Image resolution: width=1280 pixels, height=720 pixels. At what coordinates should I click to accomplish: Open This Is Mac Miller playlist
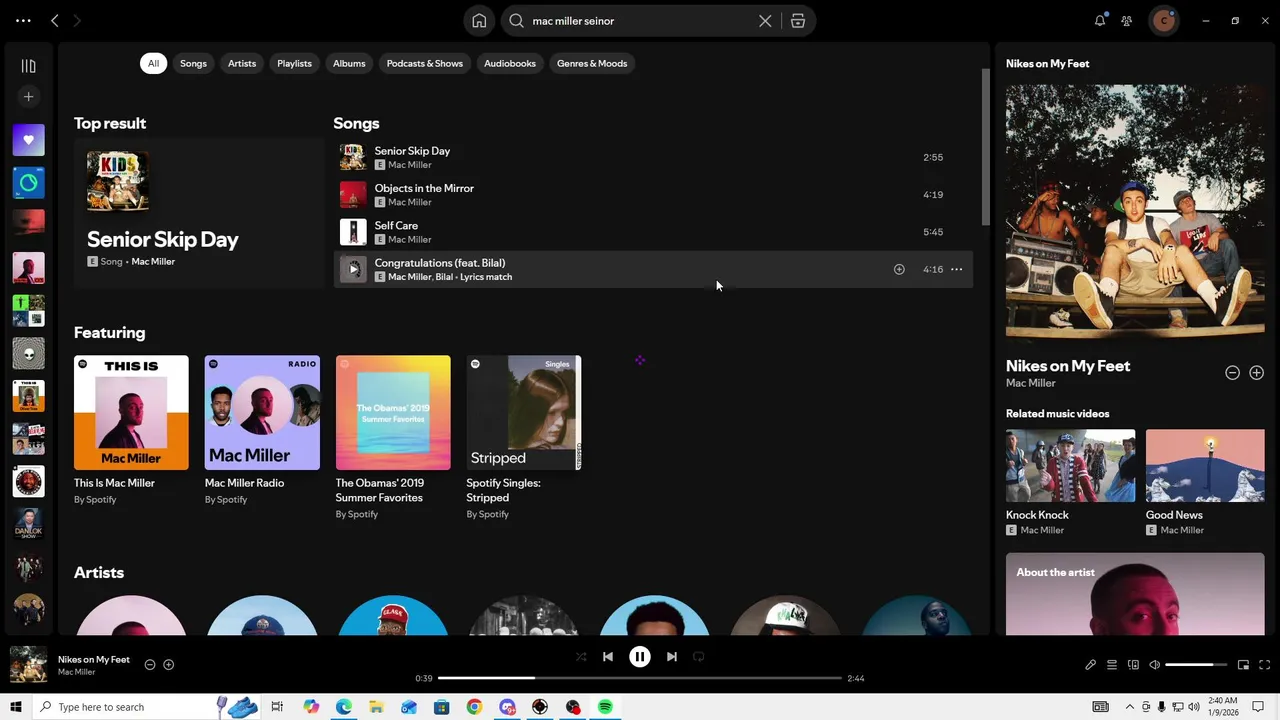[131, 436]
